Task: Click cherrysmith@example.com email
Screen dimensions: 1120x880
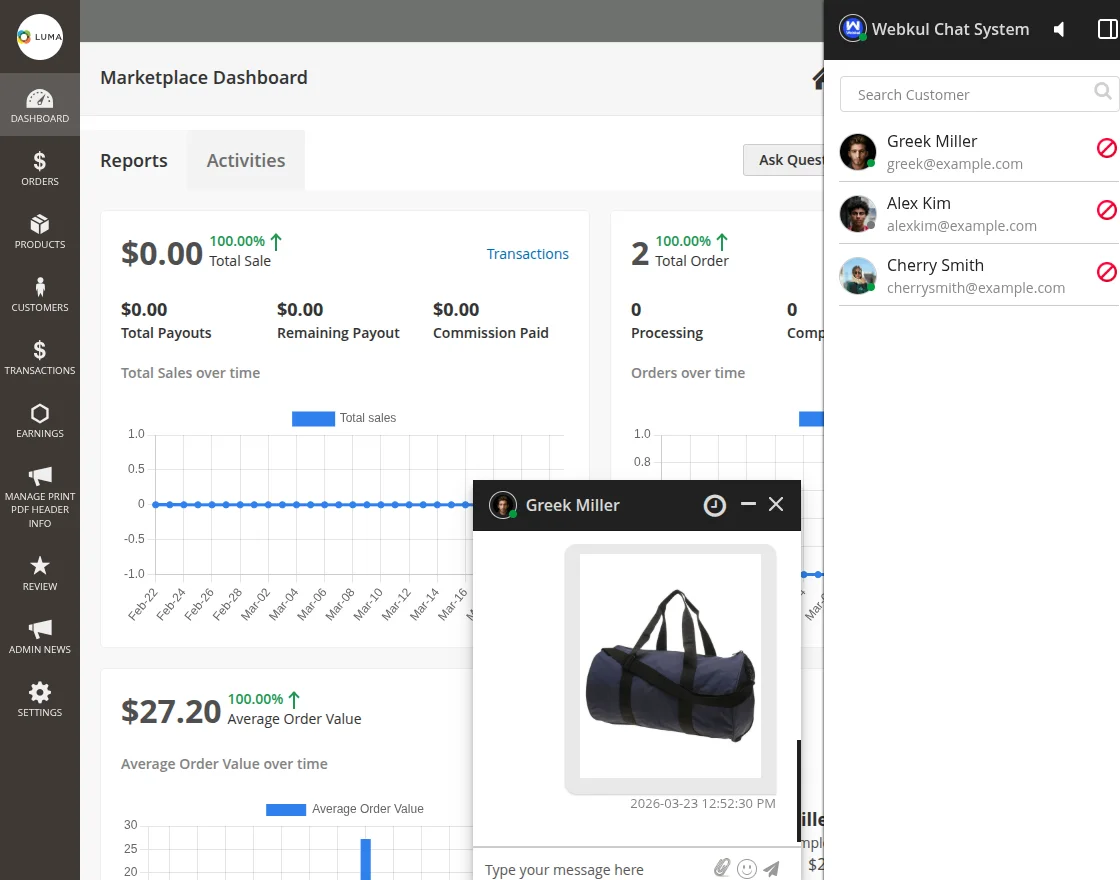Action: point(976,288)
